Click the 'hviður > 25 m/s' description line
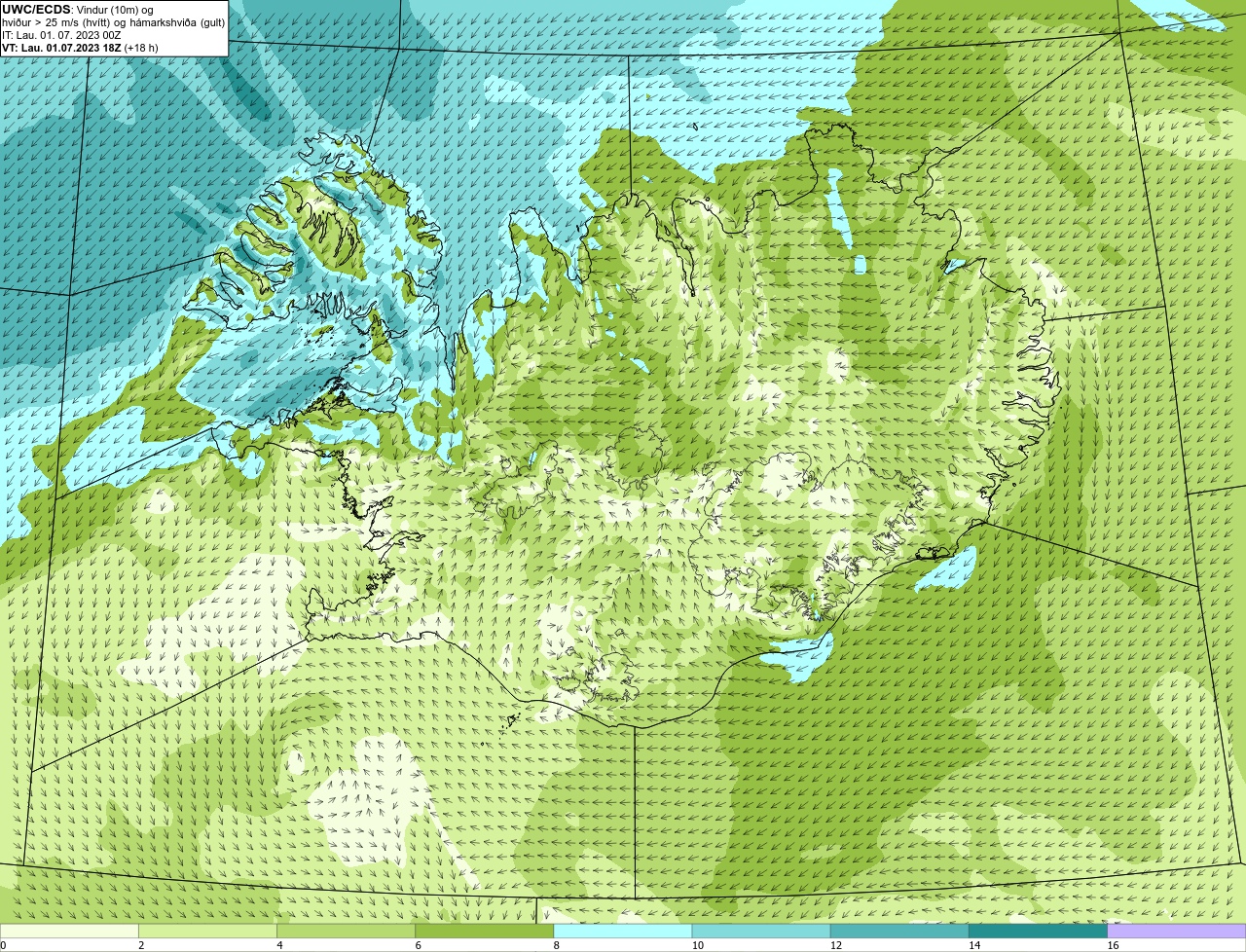1246x952 pixels. click(x=113, y=21)
